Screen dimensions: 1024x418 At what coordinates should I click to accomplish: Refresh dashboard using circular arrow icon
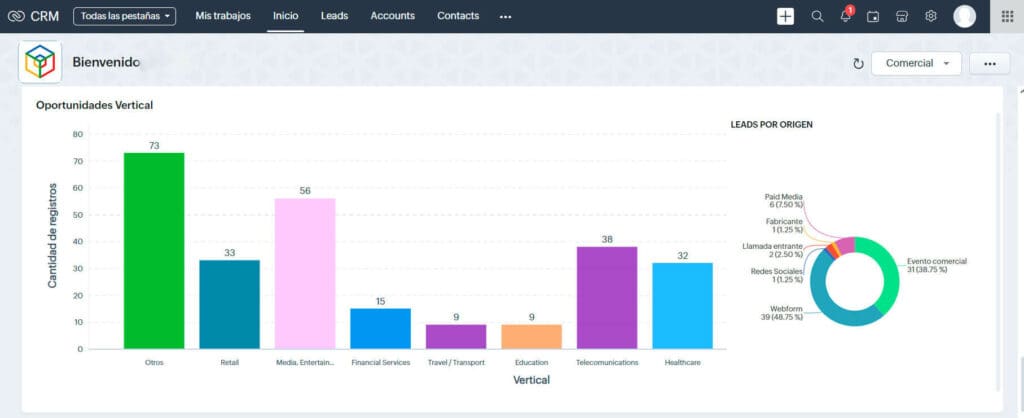857,64
